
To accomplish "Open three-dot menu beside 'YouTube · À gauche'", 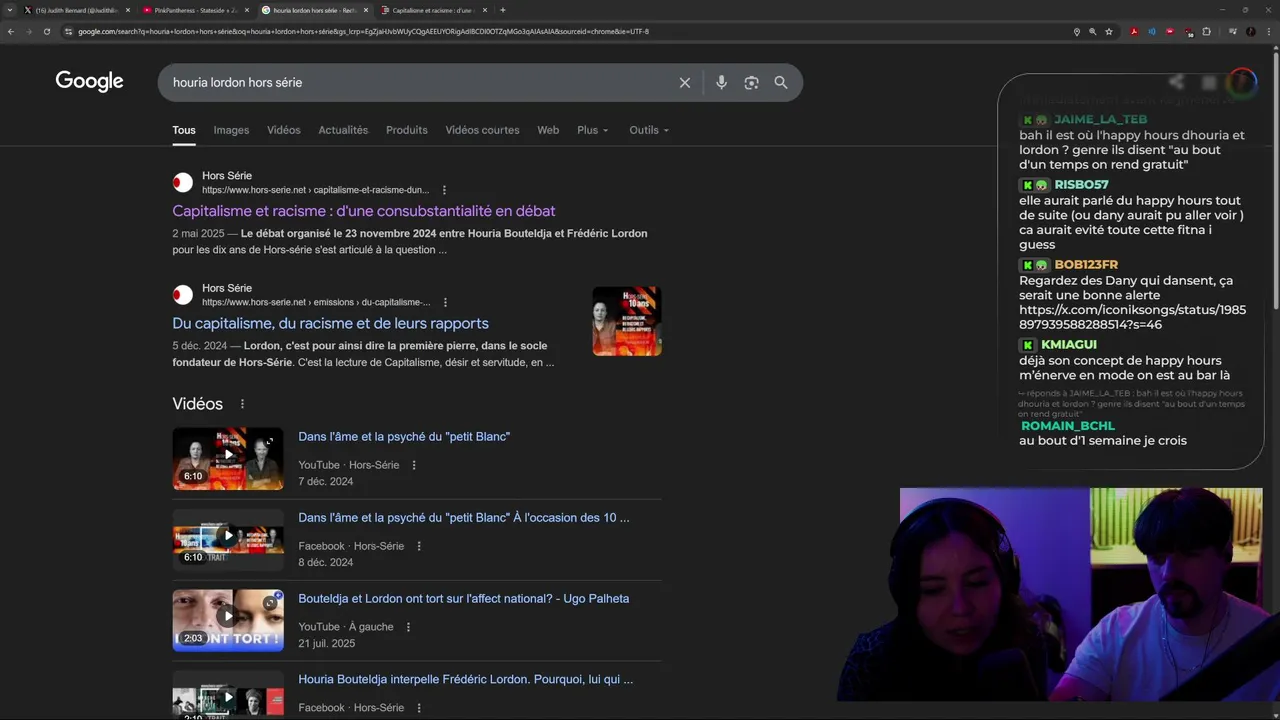I will click(408, 627).
